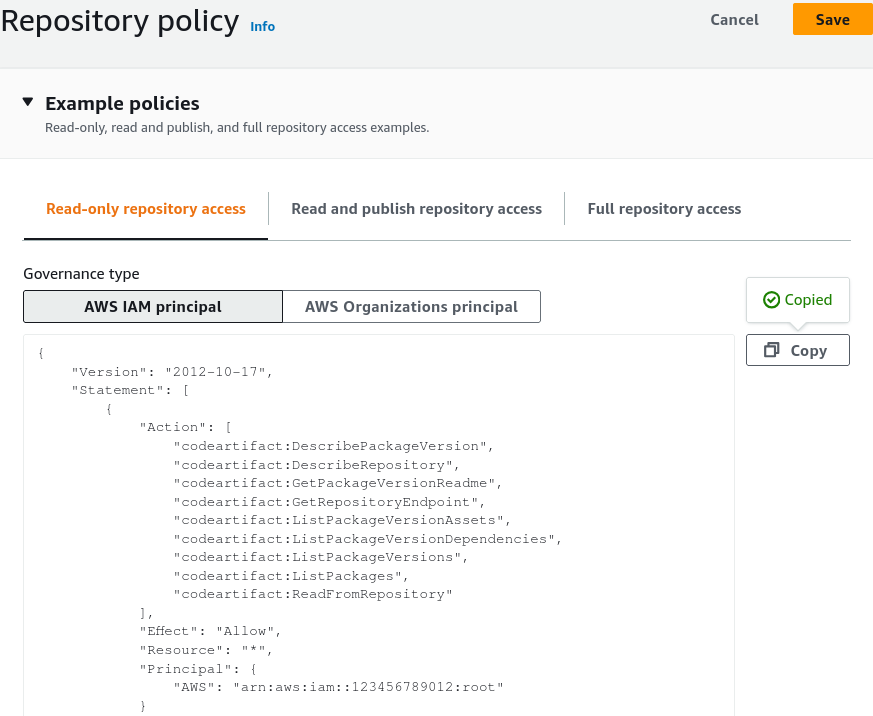Screen dimensions: 873x716
Task: Click the Governance type label
Action: pyautogui.click(x=81, y=274)
